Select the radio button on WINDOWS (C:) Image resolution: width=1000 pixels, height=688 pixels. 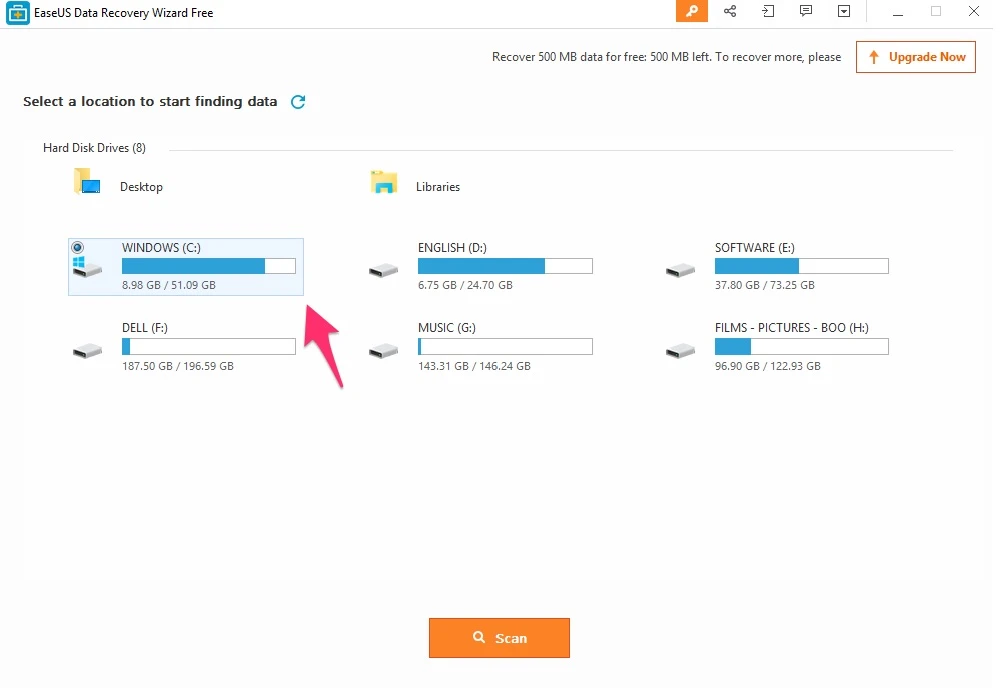(79, 247)
